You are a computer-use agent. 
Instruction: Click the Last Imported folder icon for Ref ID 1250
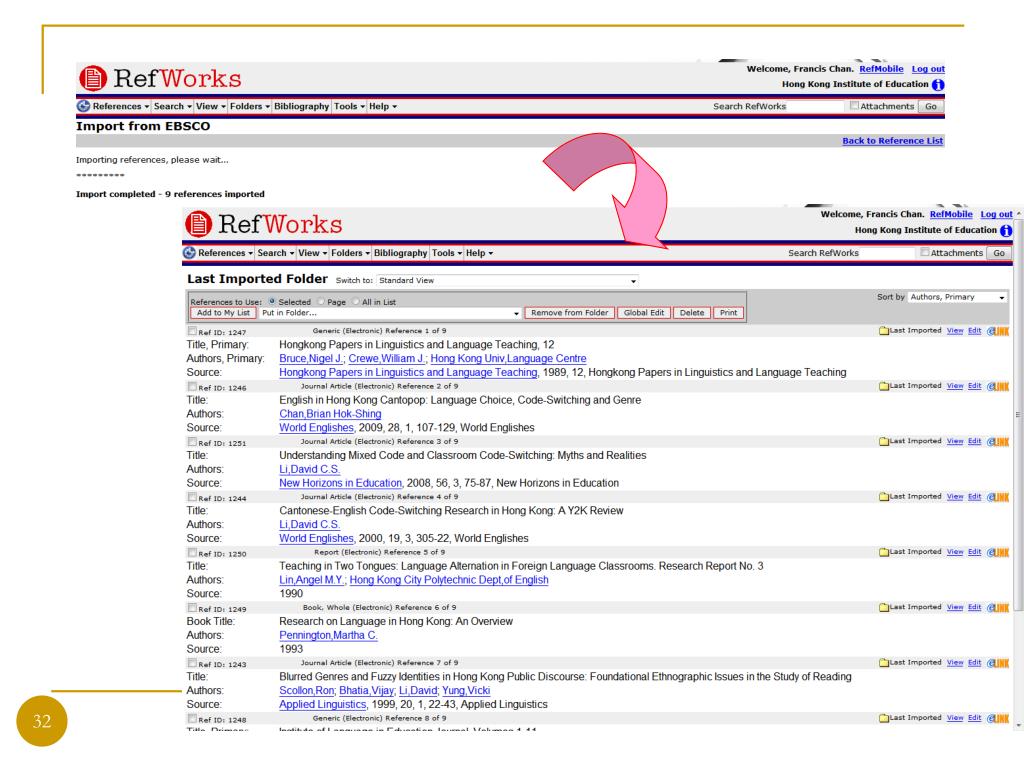pos(884,552)
